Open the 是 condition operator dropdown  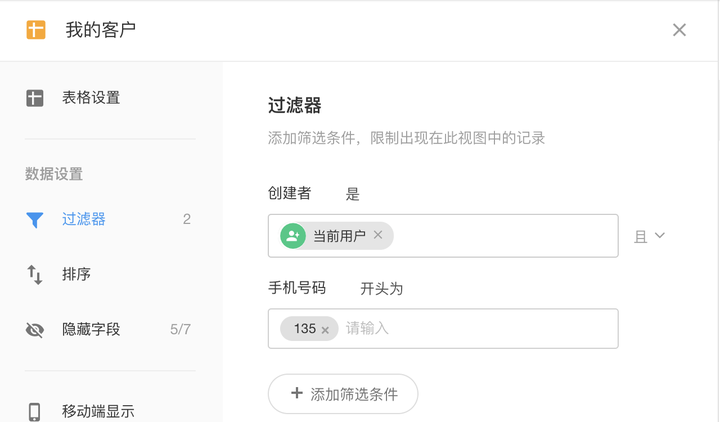pyautogui.click(x=352, y=194)
